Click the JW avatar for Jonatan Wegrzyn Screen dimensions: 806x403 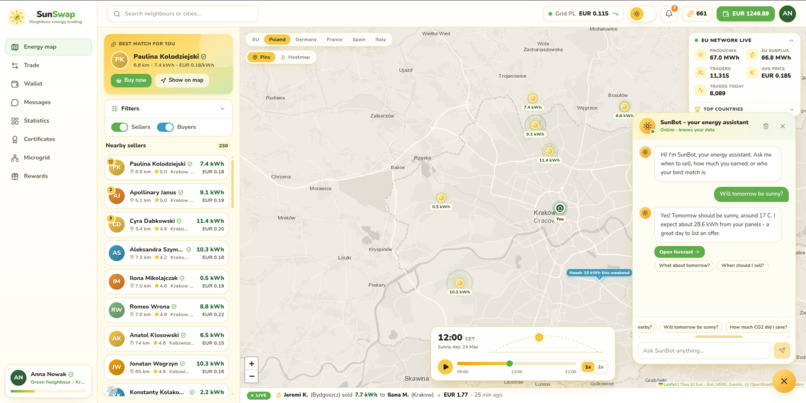pos(117,367)
